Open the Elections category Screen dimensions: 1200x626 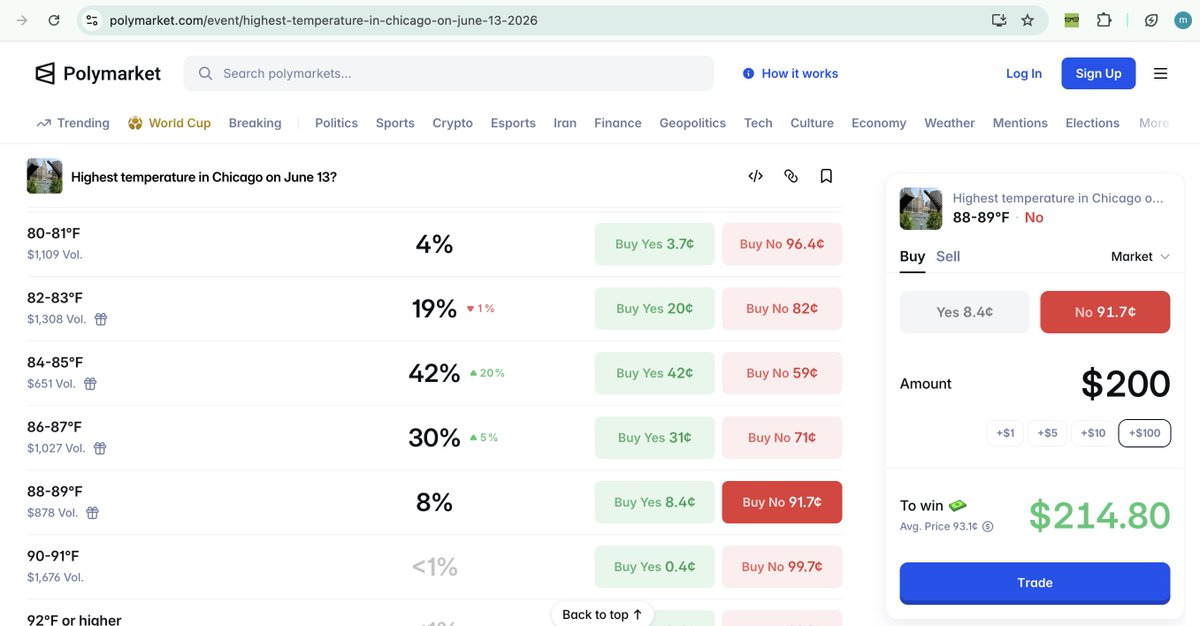click(1092, 123)
